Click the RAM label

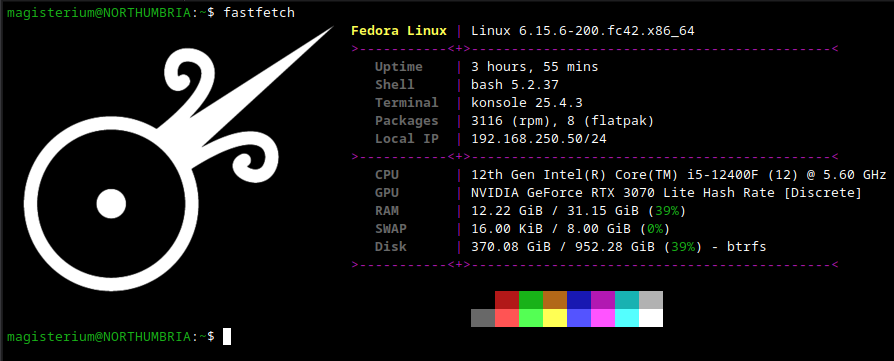point(387,211)
